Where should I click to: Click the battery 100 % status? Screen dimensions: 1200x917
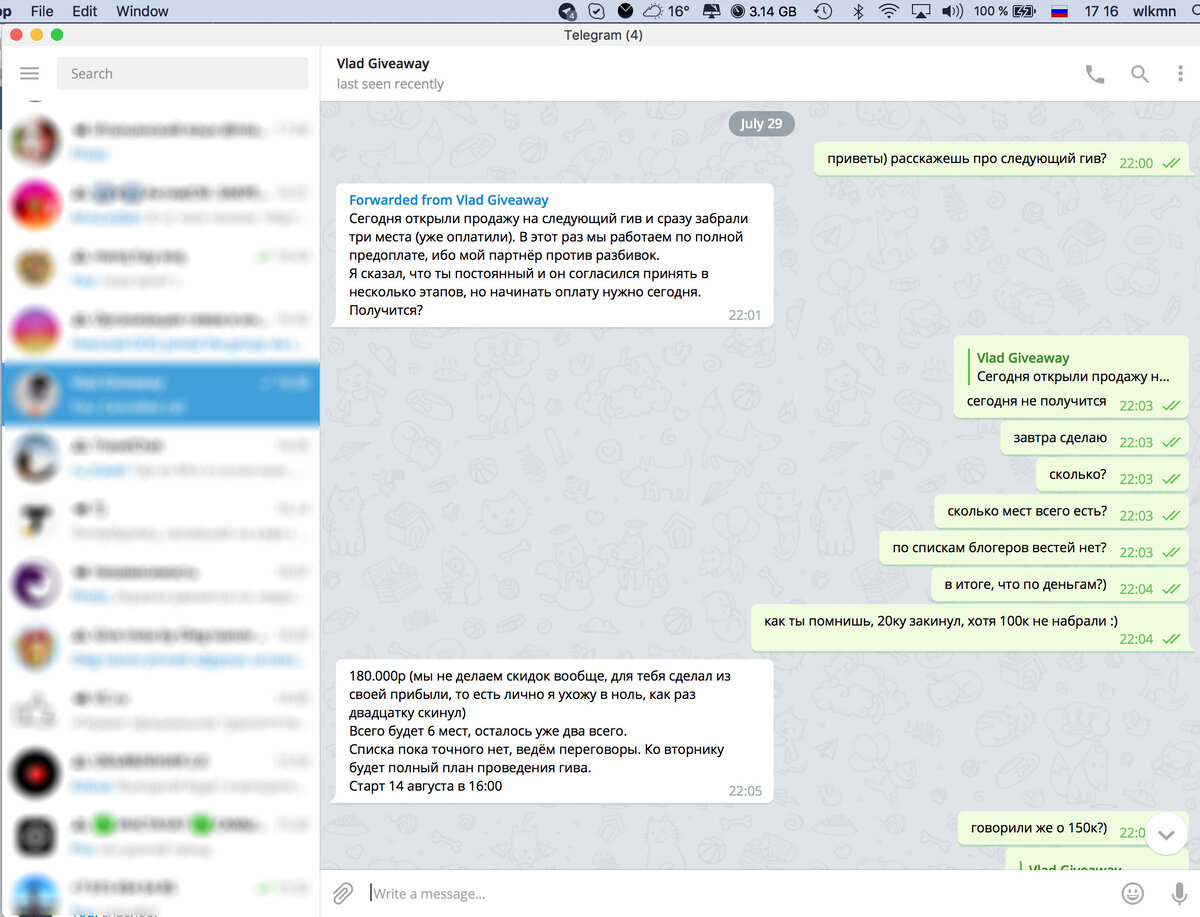[x=1005, y=11]
